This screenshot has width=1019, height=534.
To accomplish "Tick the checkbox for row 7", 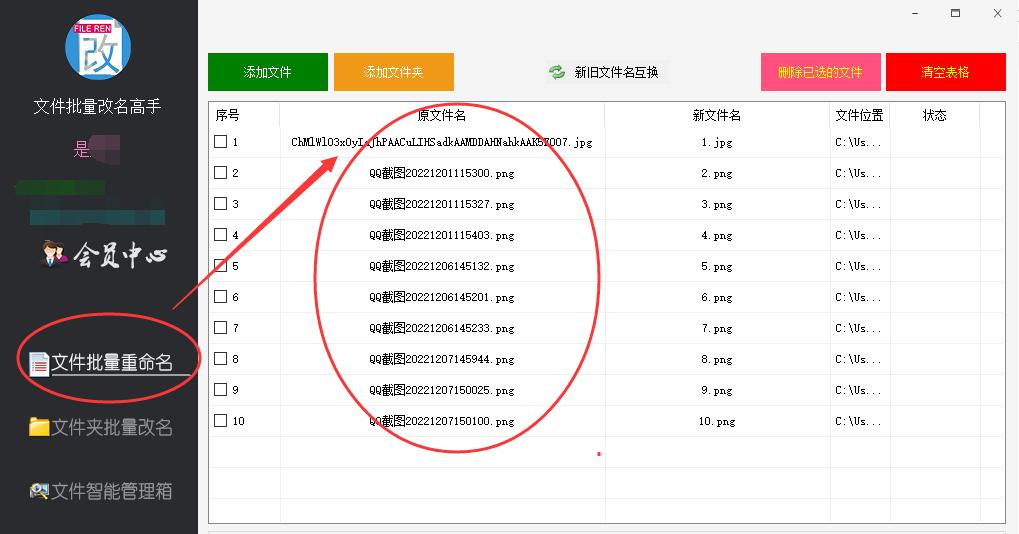I will click(x=220, y=327).
